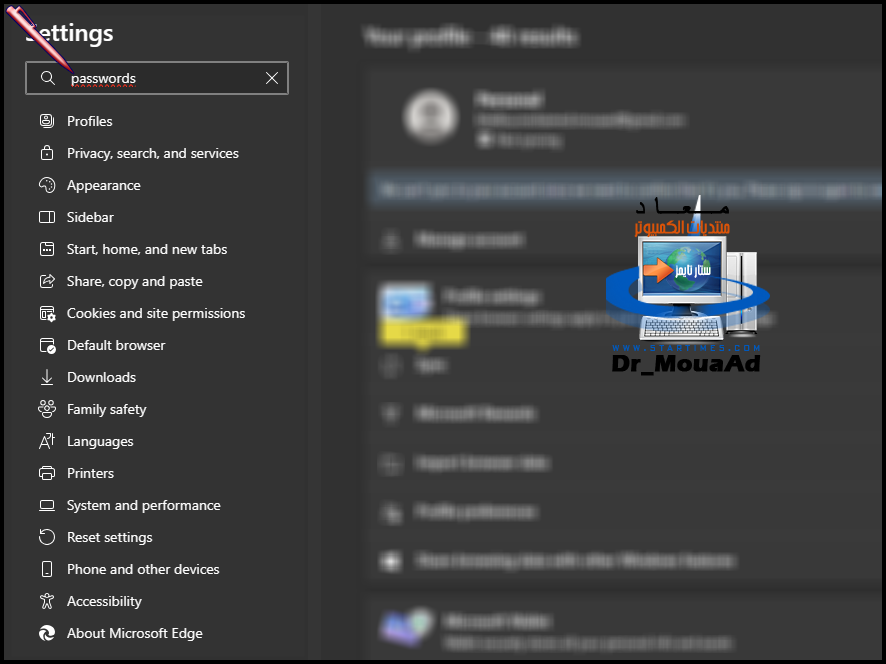Click the Share, copy and paste icon

47,281
